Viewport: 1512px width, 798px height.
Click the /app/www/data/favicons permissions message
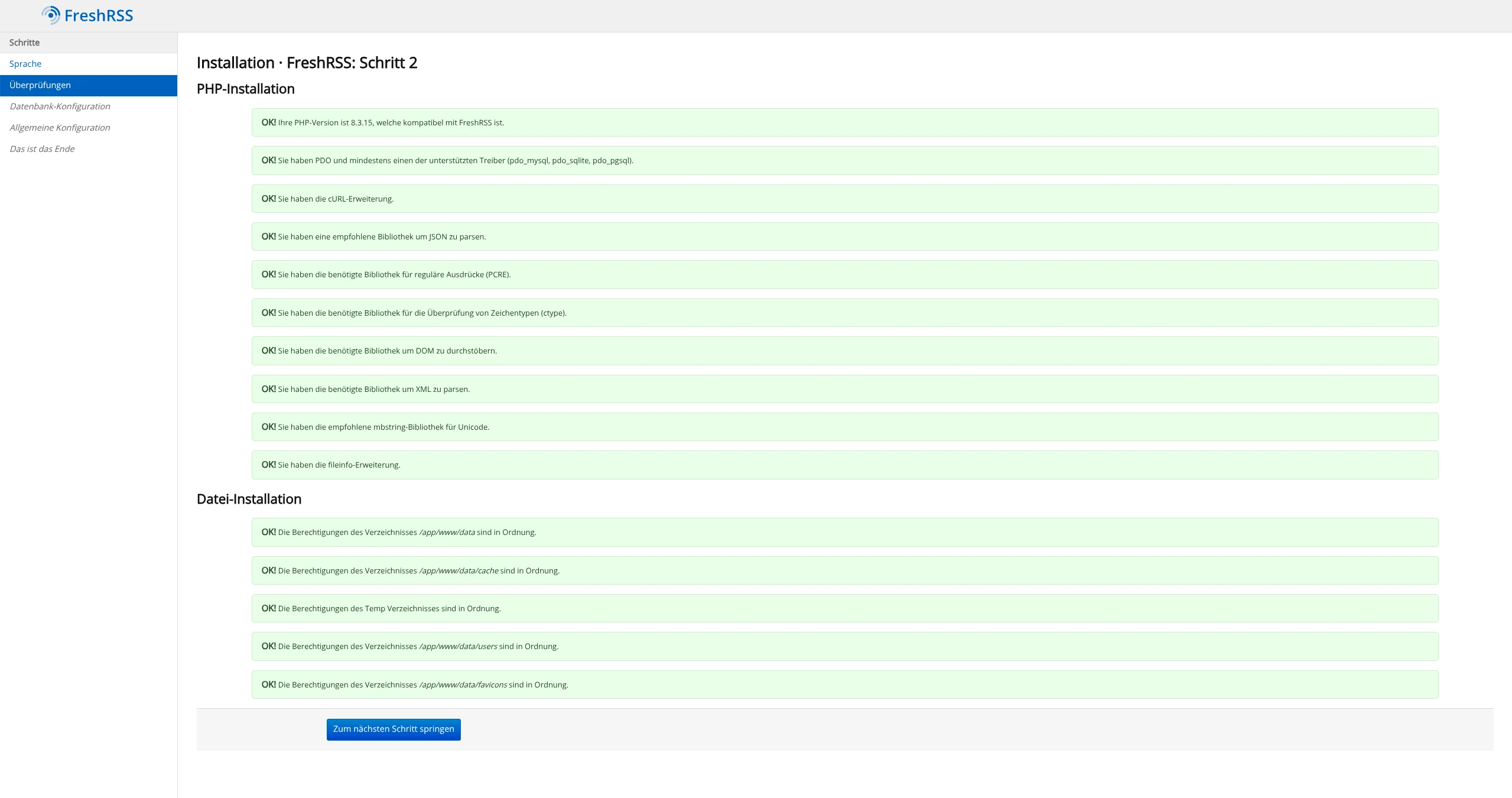[x=845, y=685]
